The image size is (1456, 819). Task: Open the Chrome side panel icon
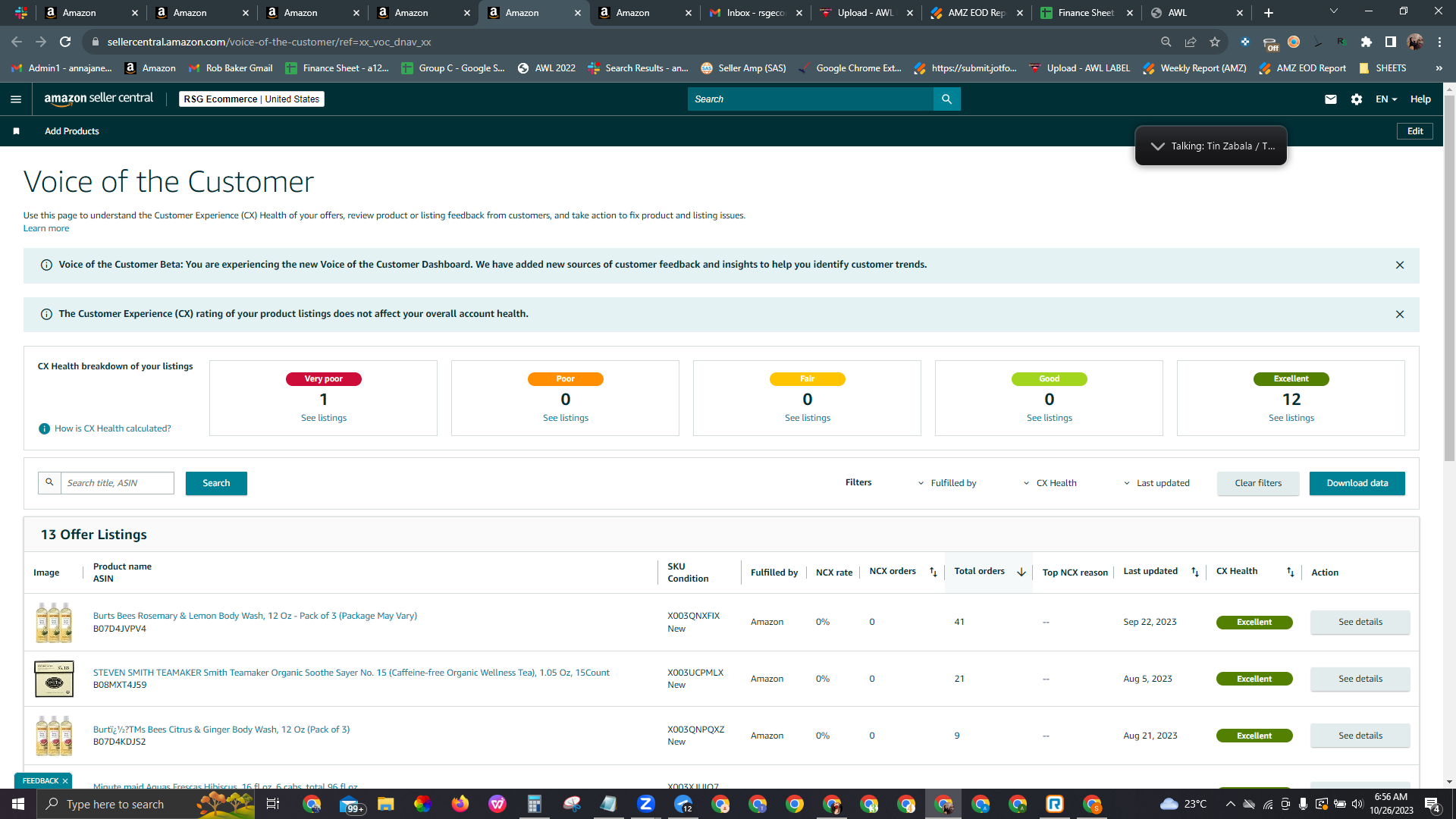click(x=1390, y=42)
